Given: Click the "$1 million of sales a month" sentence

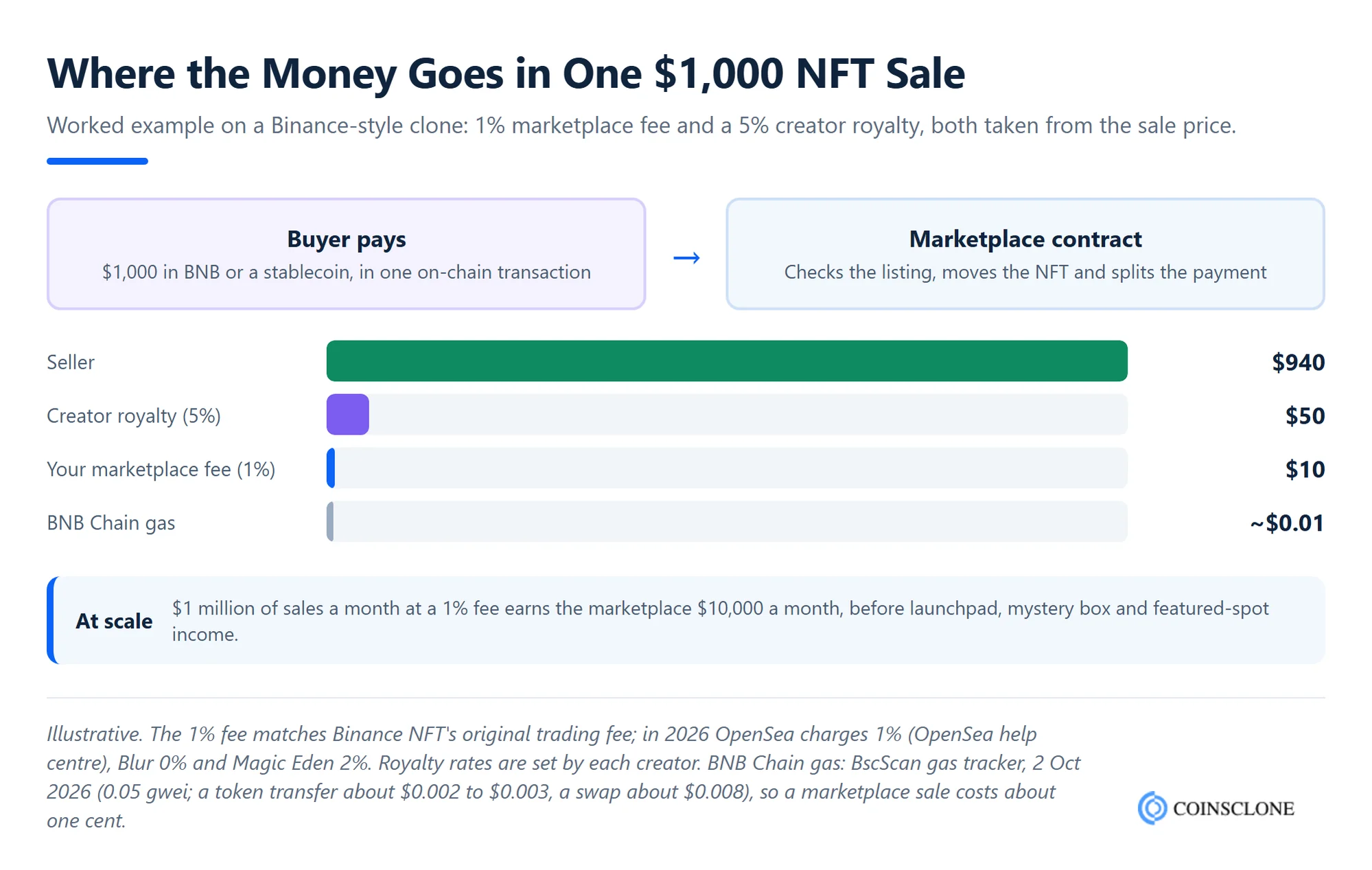Looking at the screenshot, I should pyautogui.click(x=721, y=621).
